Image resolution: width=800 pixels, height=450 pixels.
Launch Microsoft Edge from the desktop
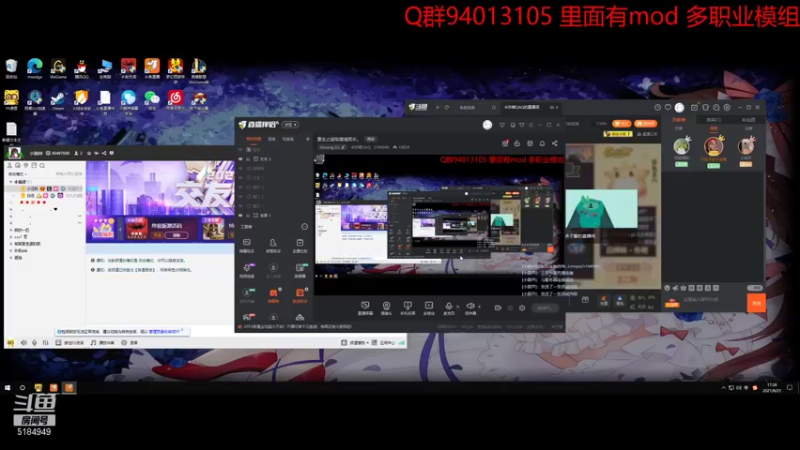click(34, 66)
